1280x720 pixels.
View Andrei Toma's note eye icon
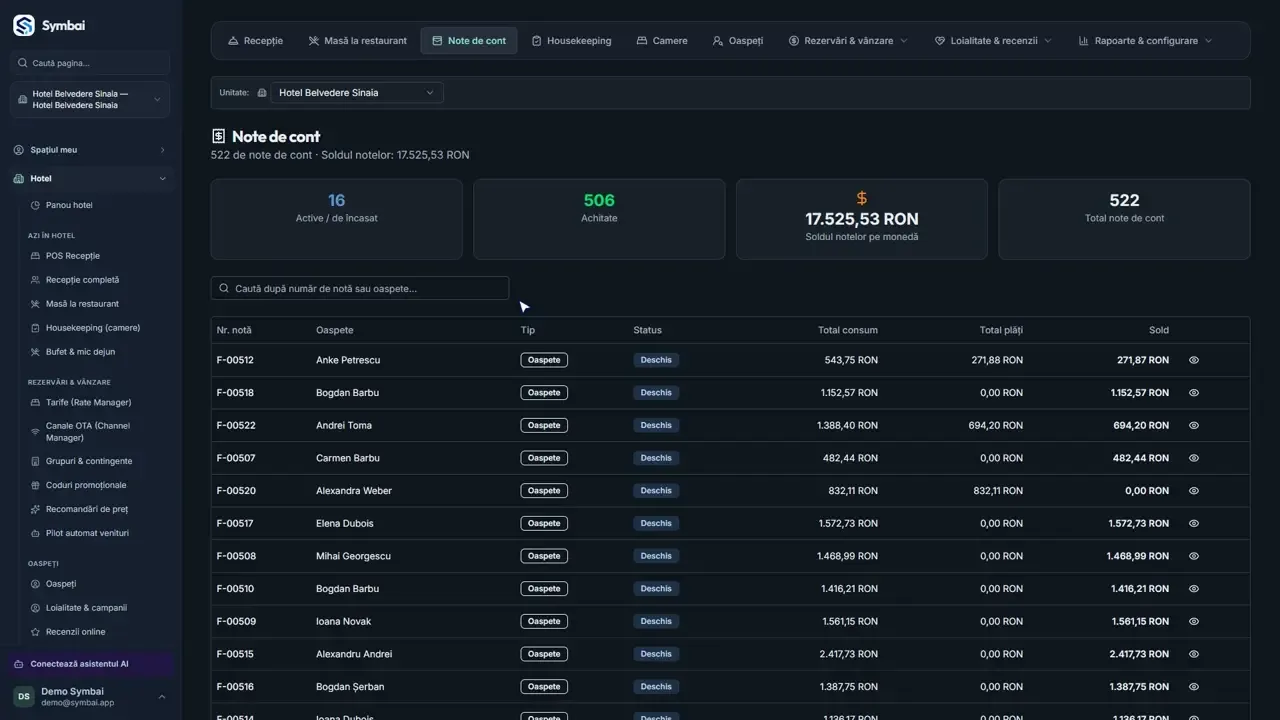pos(1194,425)
